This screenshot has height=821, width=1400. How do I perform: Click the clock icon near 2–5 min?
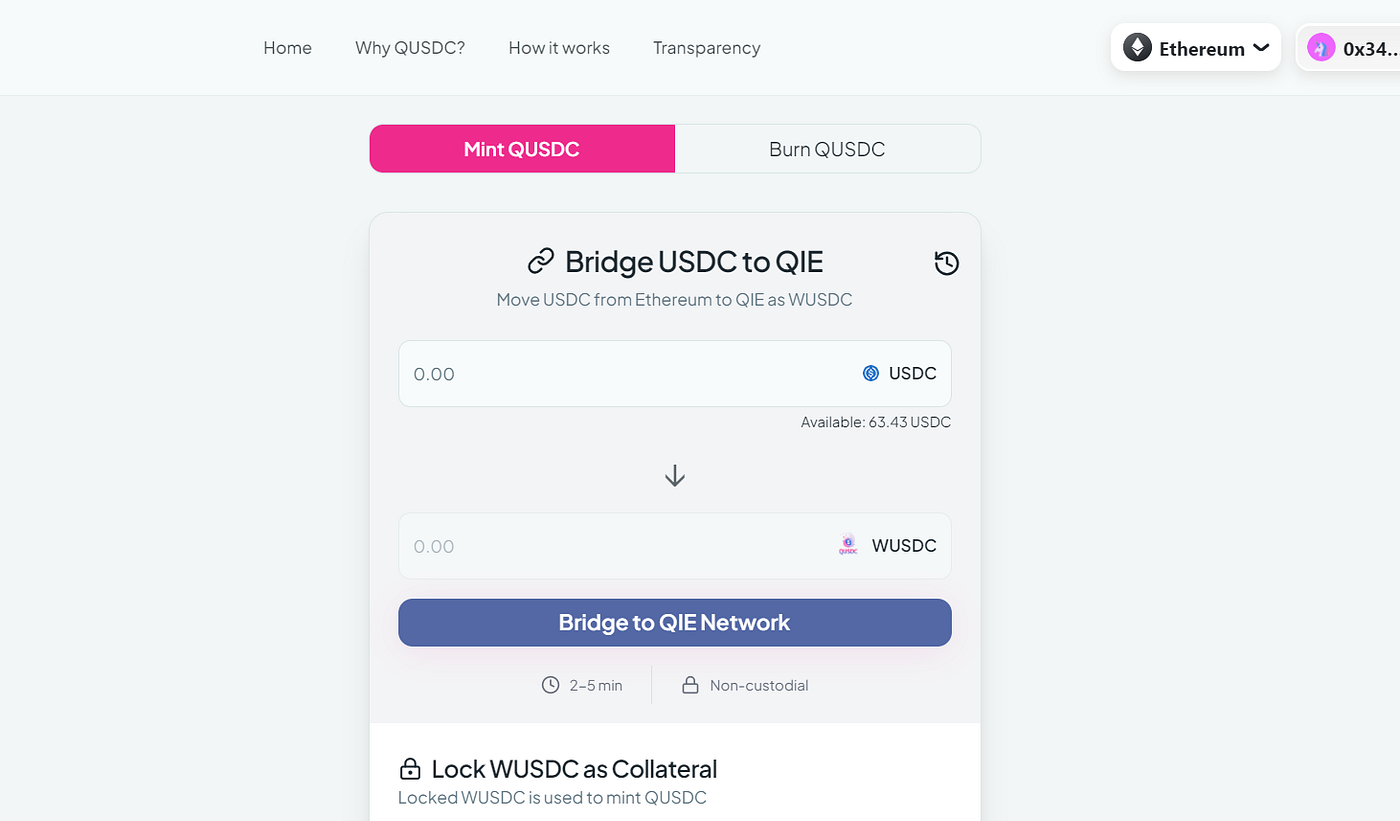[x=550, y=685]
